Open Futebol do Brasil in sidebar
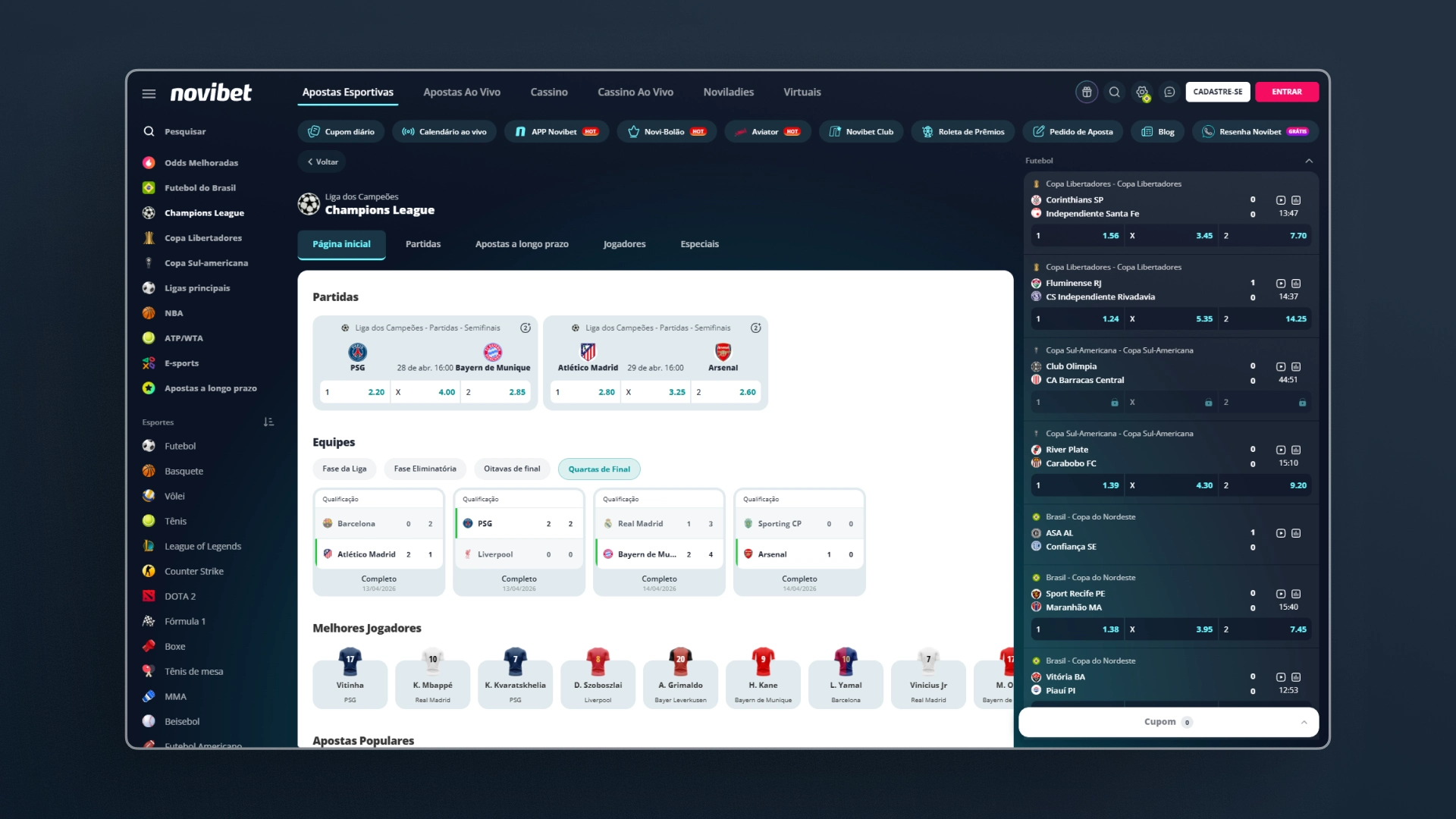Screen dimensions: 1456x819 [x=200, y=188]
